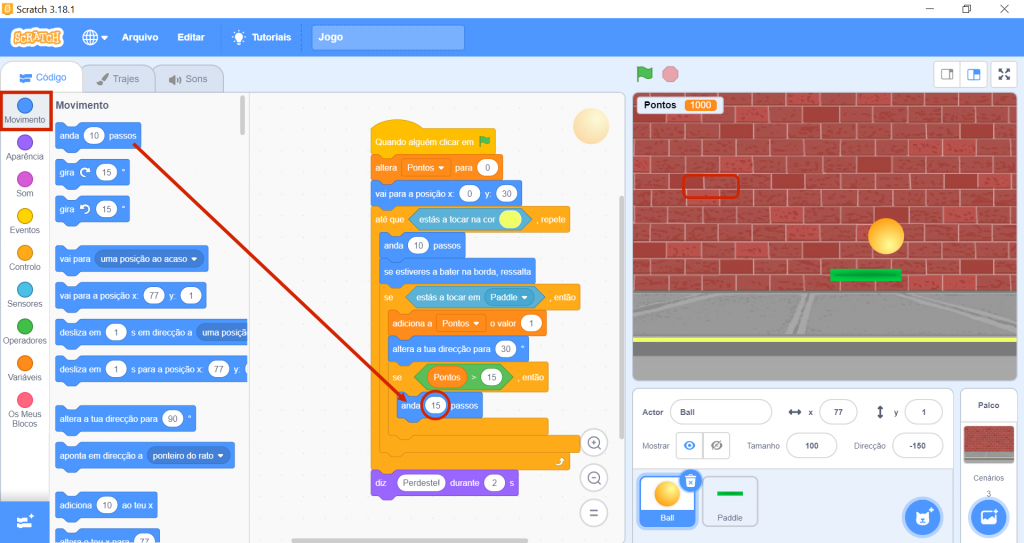
Task: Select the Aparência block category
Action: pyautogui.click(x=25, y=148)
